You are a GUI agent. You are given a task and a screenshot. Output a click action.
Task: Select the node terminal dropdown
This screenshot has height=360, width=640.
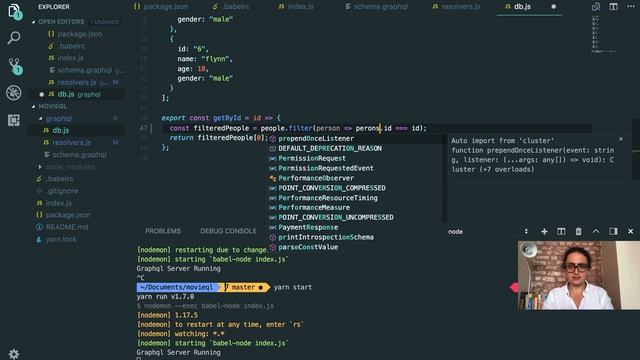(x=488, y=231)
